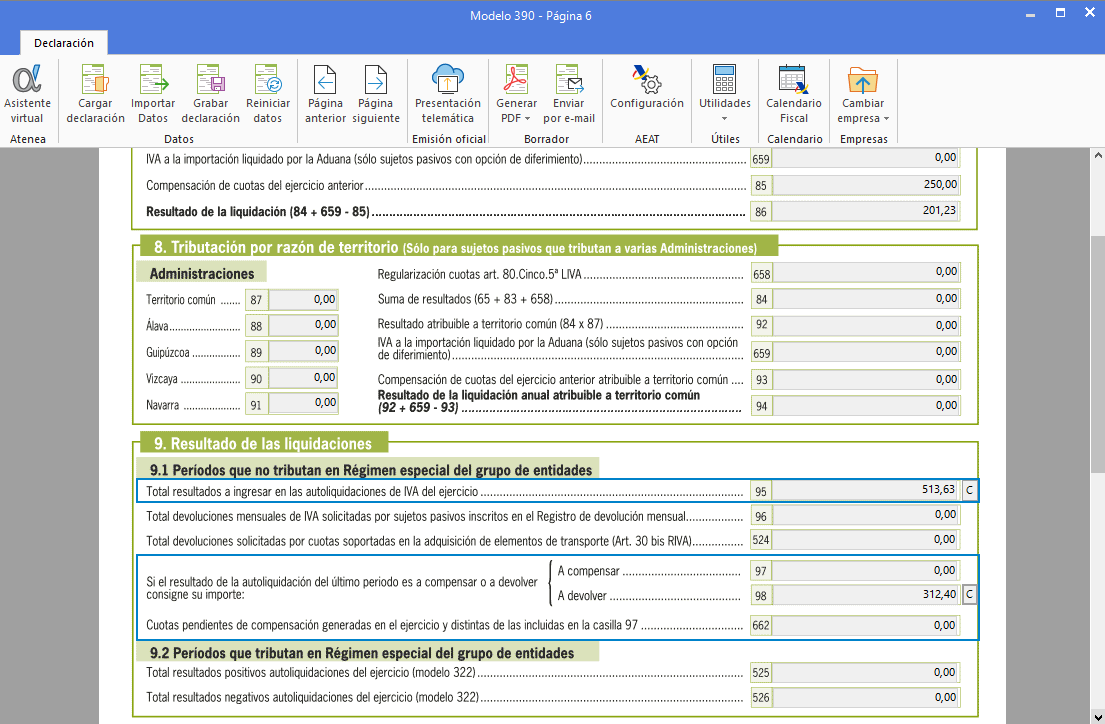The height and width of the screenshot is (724, 1105).
Task: Click 'Resultado de la liquidación (84 + 659 - 85)' label
Action: [x=258, y=211]
